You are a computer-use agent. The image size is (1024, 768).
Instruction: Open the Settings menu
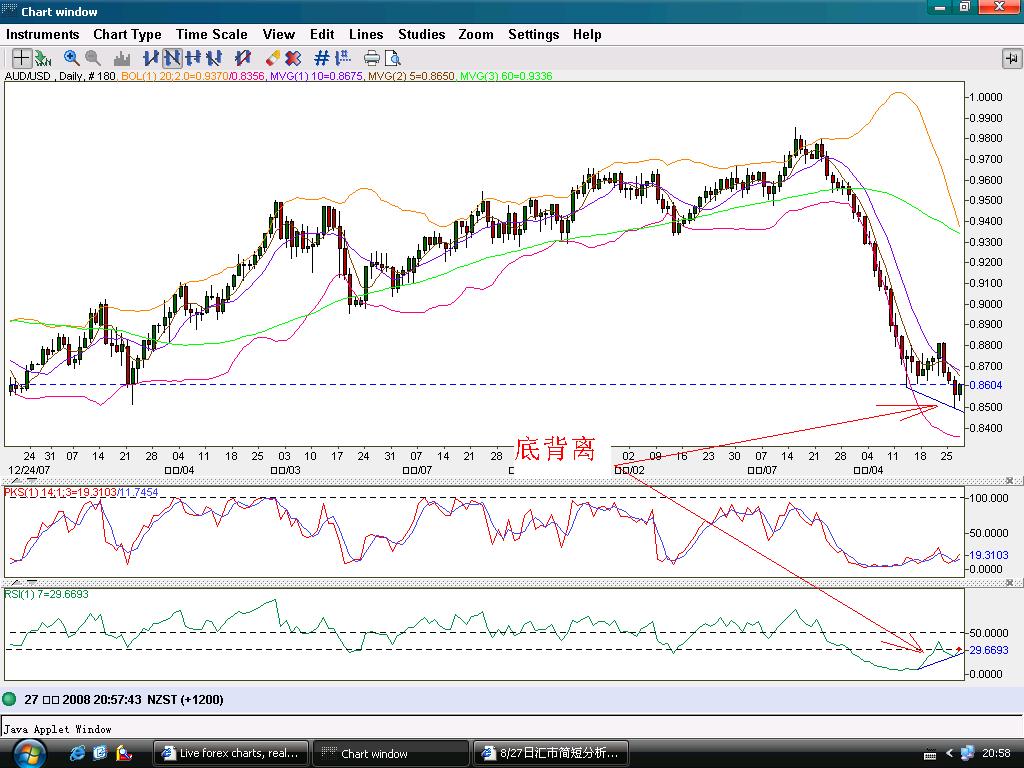point(534,35)
